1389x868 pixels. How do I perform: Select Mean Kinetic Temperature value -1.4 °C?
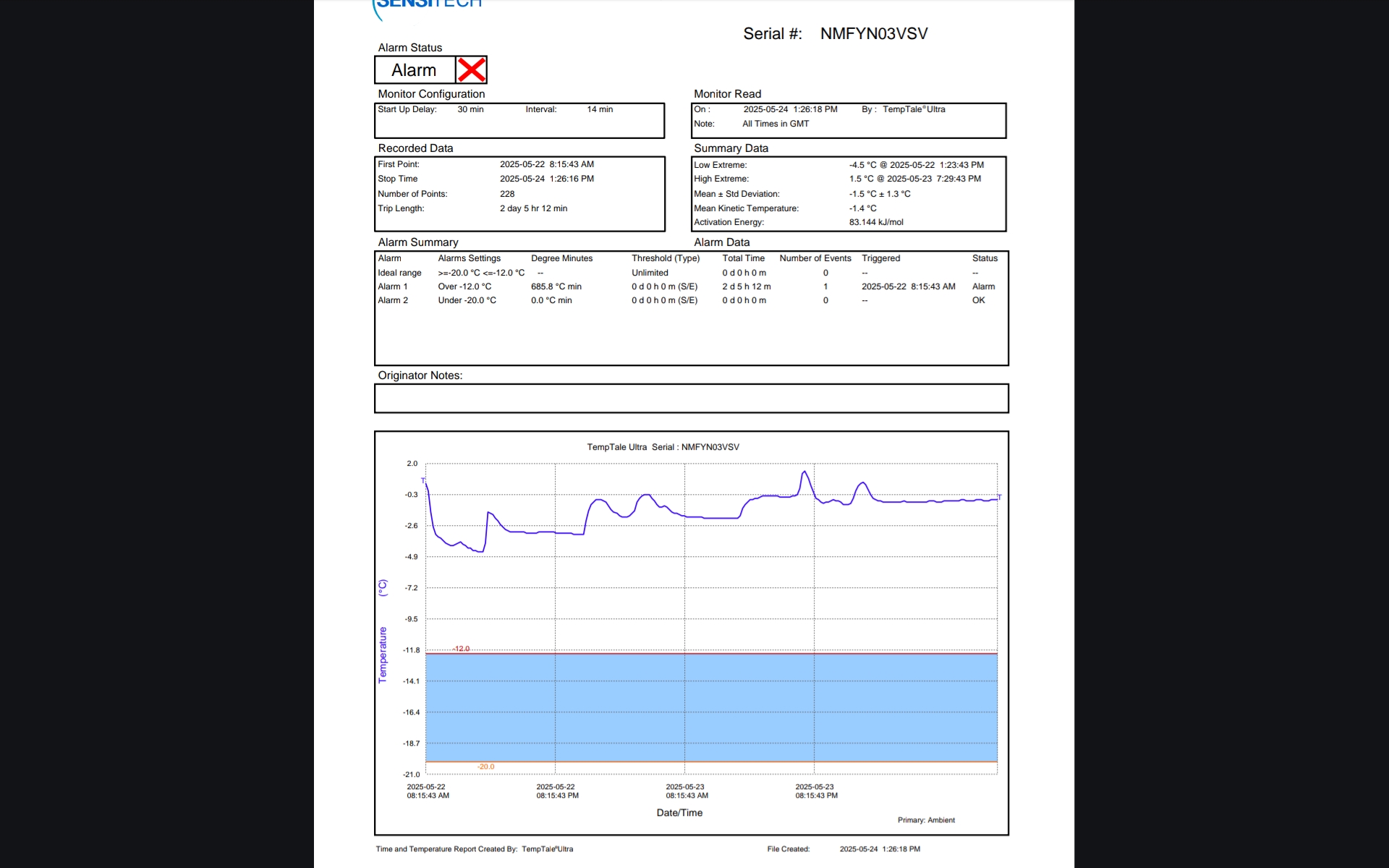(862, 208)
